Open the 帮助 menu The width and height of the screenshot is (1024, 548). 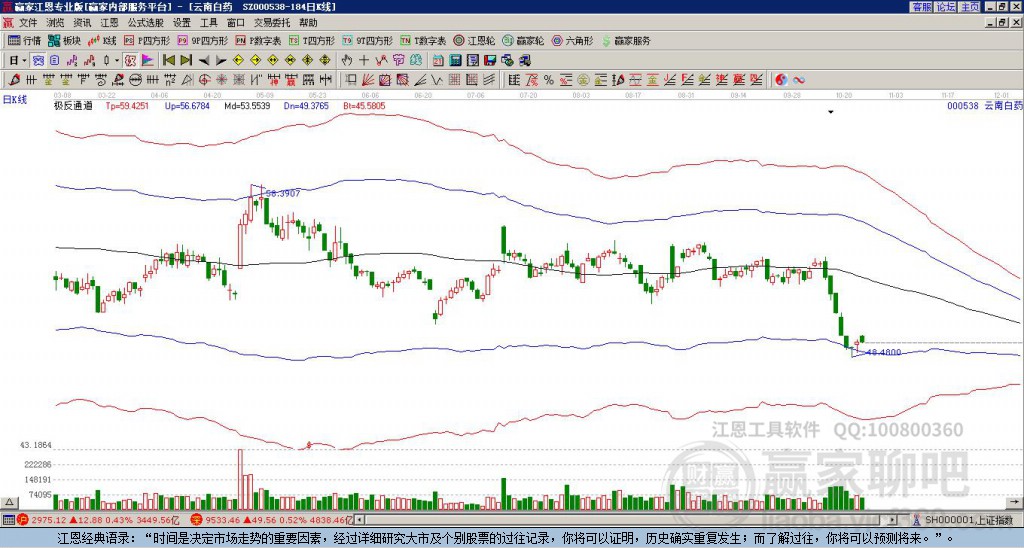pyautogui.click(x=308, y=23)
